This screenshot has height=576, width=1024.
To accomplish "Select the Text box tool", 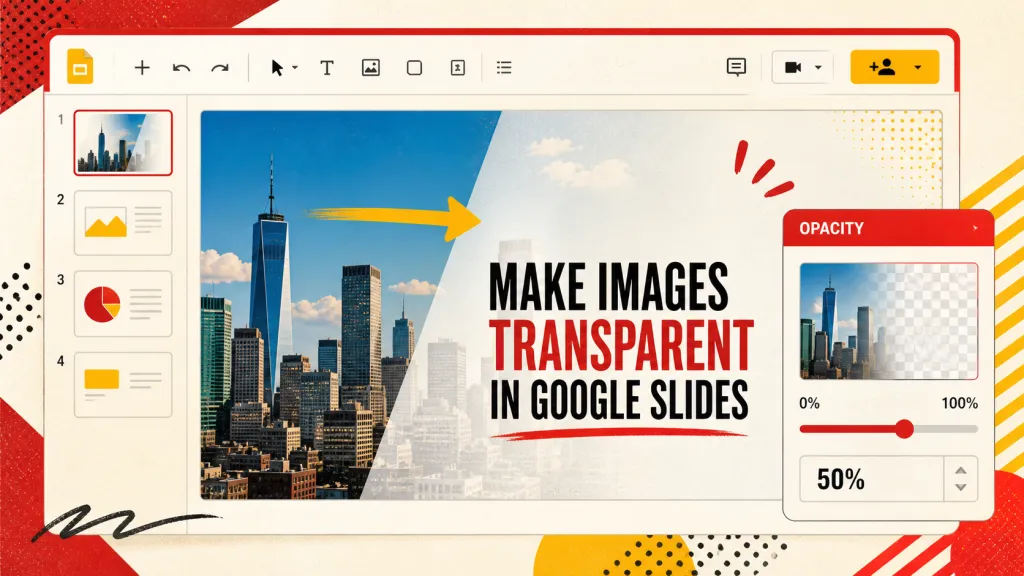I will pyautogui.click(x=327, y=67).
